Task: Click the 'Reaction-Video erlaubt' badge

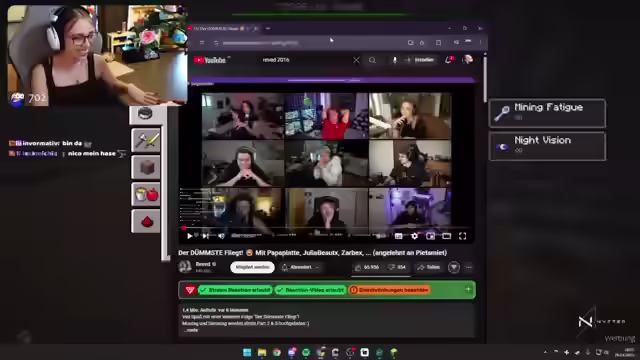Action: click(x=310, y=290)
